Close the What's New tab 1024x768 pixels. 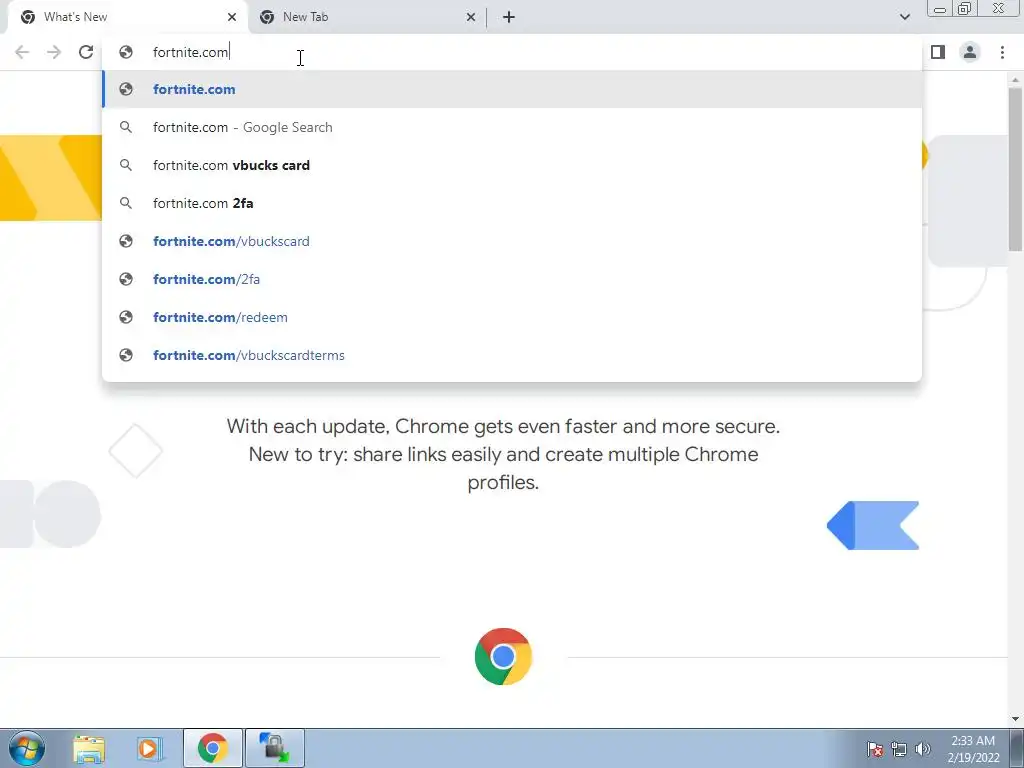pos(232,17)
